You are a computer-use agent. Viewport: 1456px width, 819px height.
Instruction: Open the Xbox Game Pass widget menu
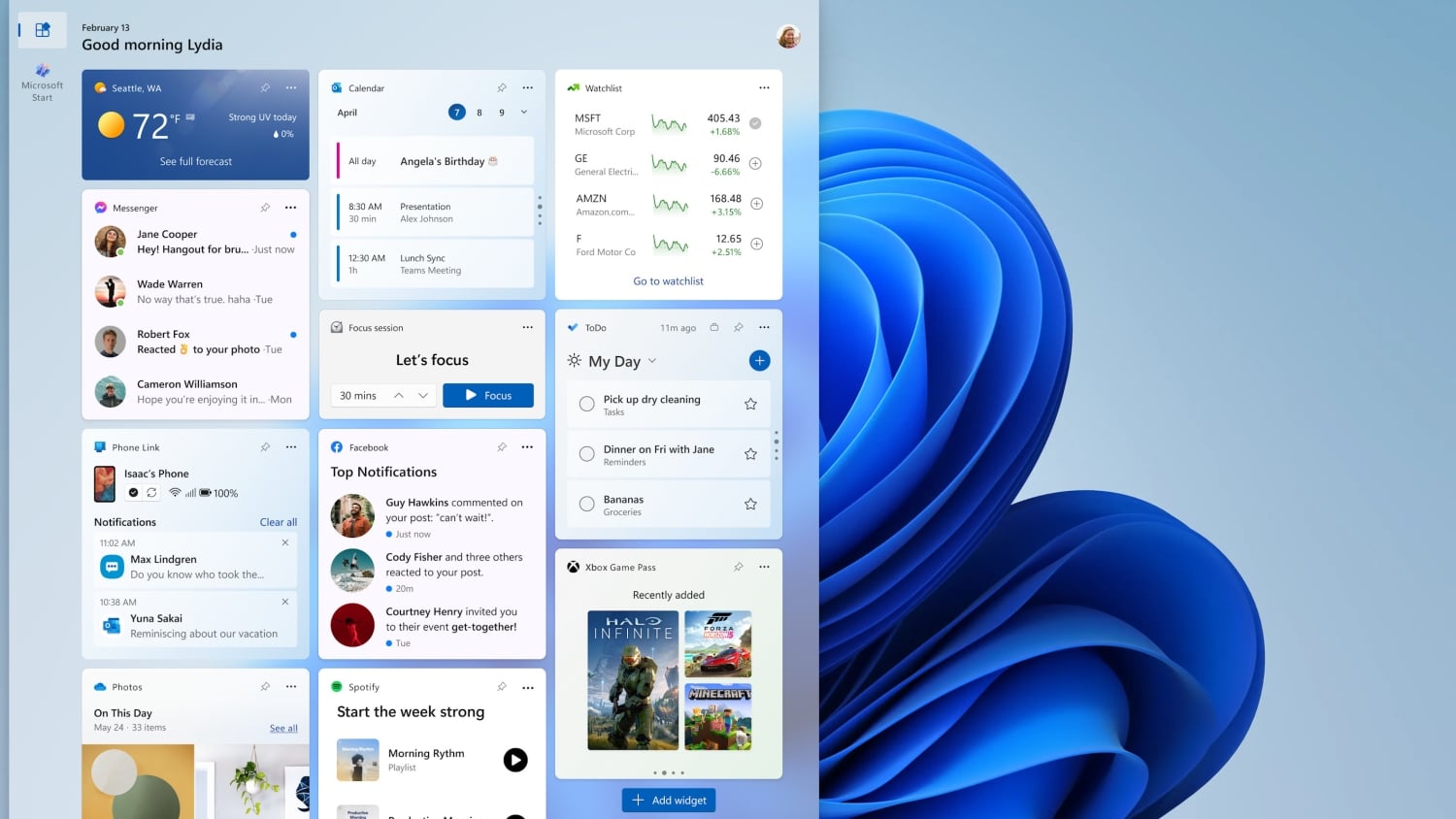764,567
